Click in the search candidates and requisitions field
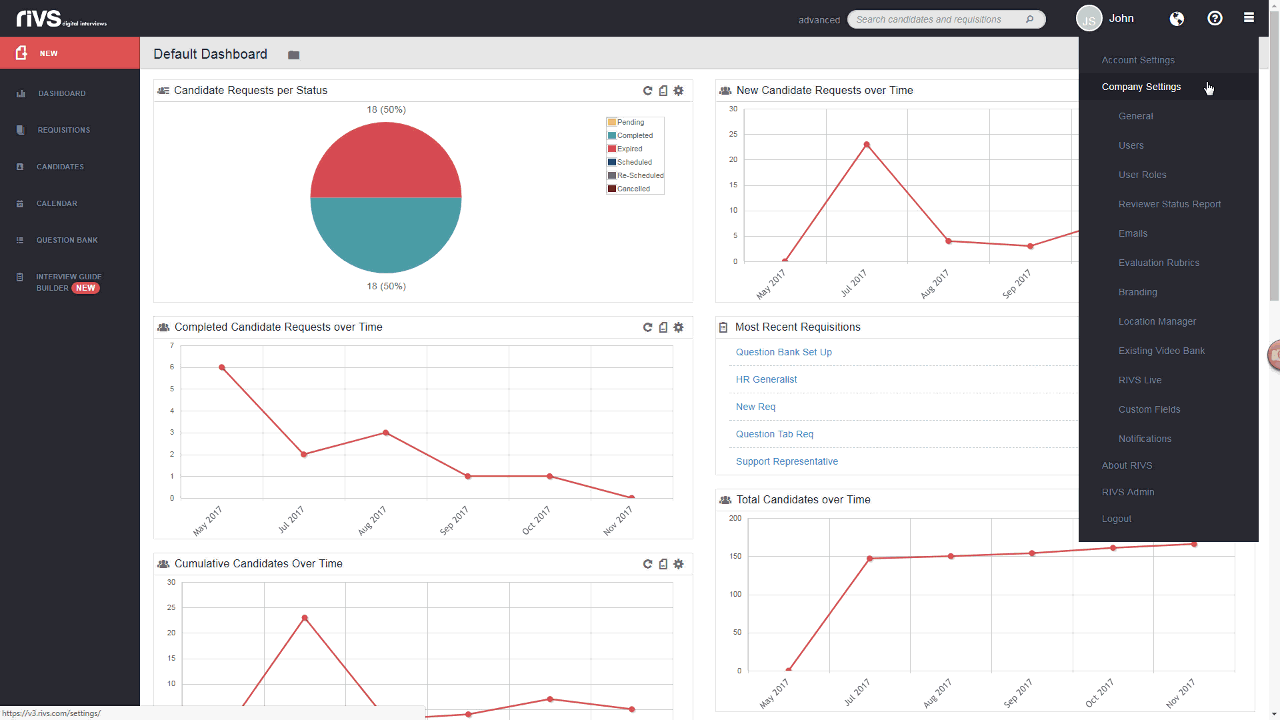The image size is (1280, 720). (946, 19)
